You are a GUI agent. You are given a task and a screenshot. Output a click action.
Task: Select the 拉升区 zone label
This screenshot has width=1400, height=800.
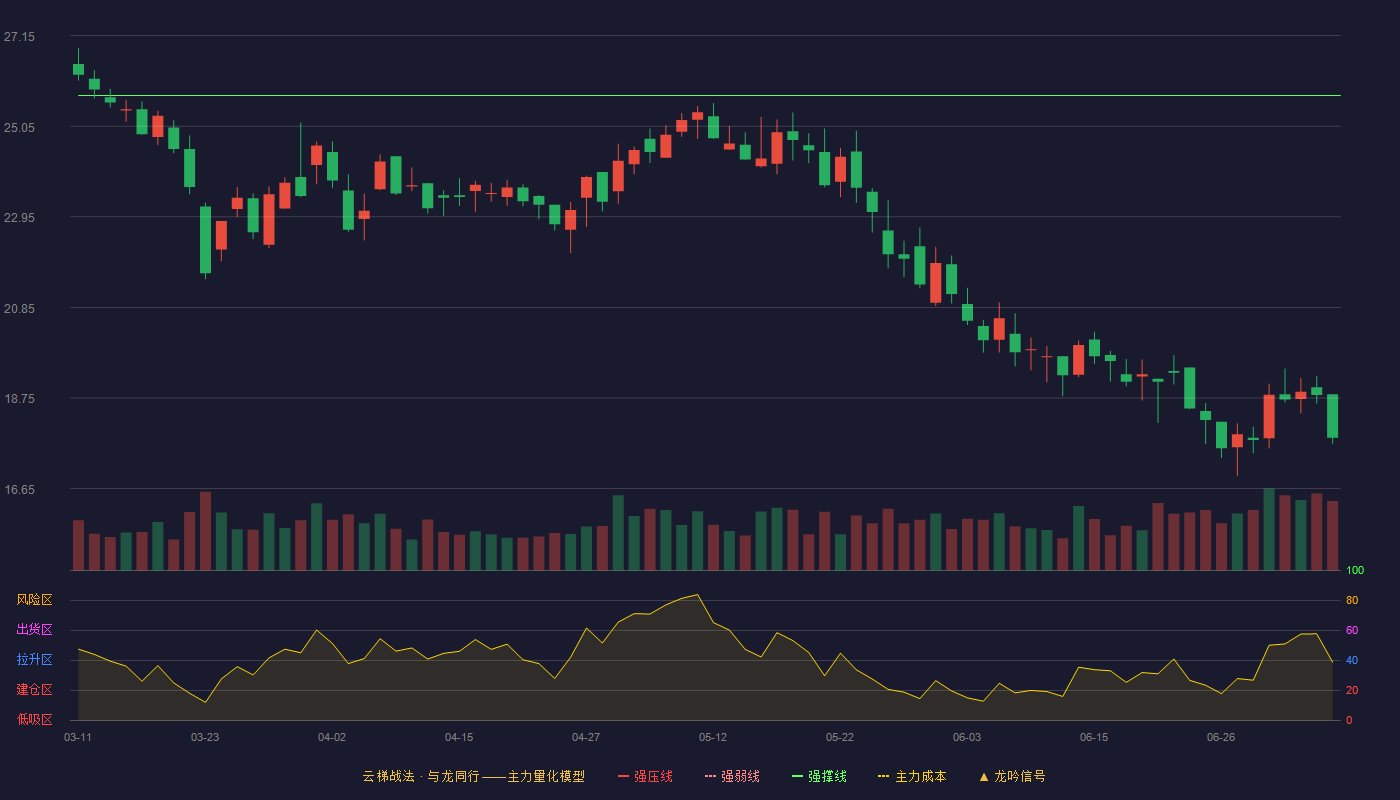pos(34,660)
